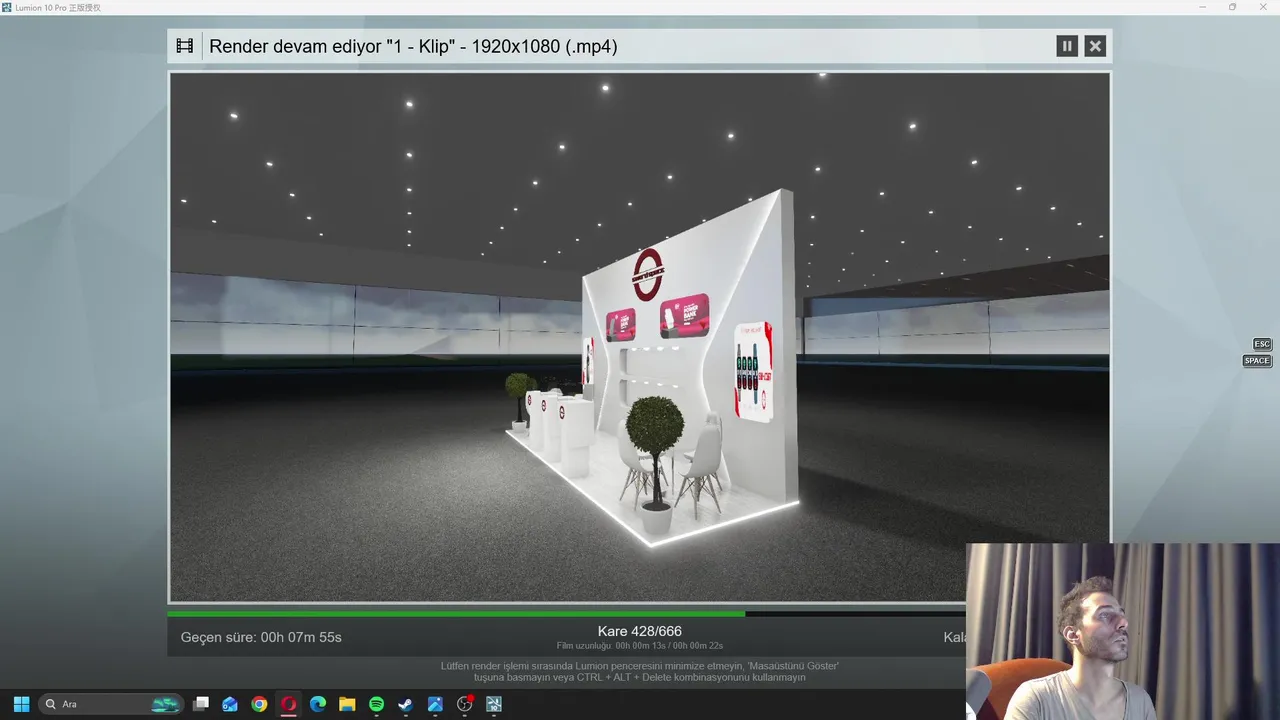The image size is (1280, 720).
Task: Click the green render progress bar
Action: click(x=456, y=614)
